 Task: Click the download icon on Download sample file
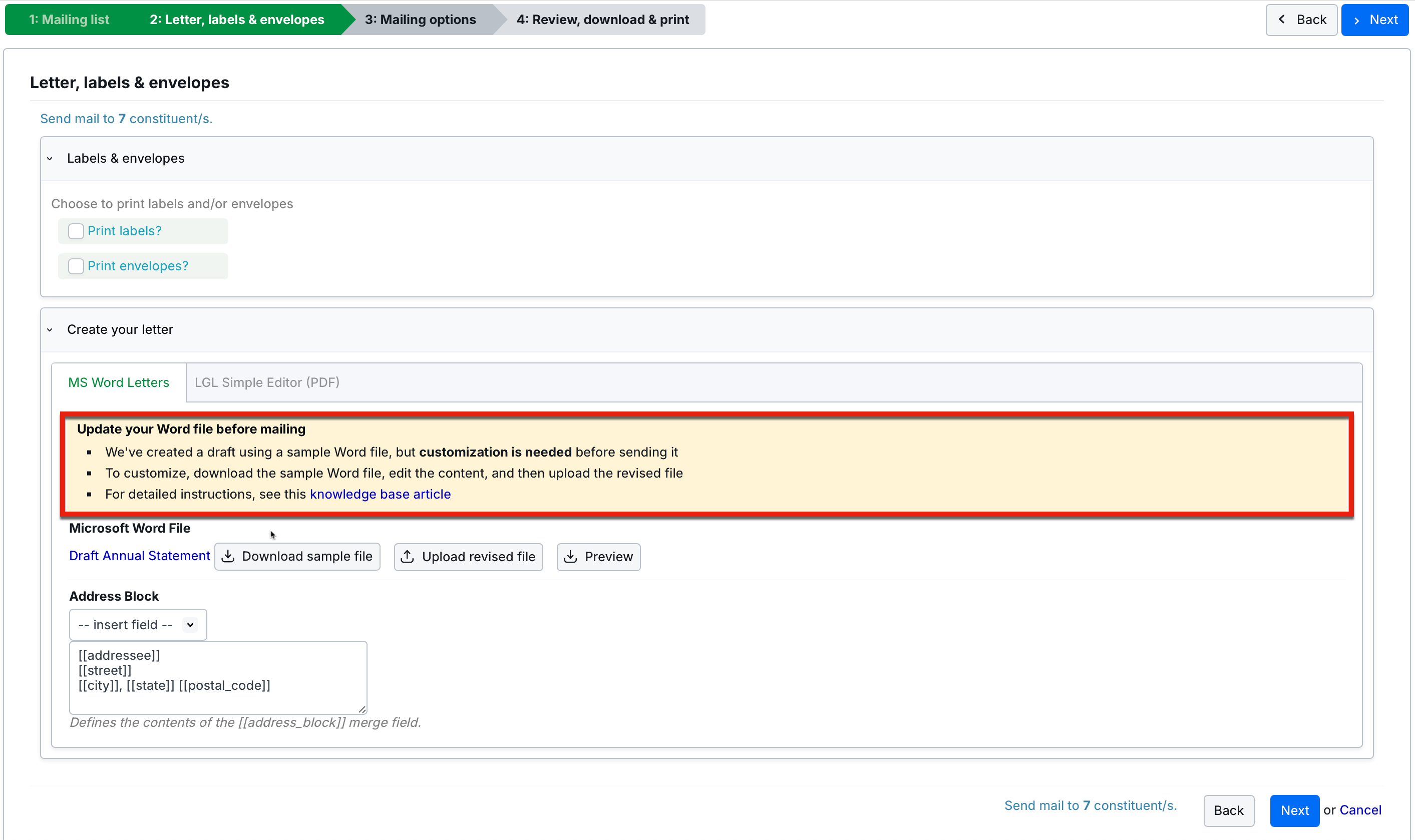coord(228,557)
